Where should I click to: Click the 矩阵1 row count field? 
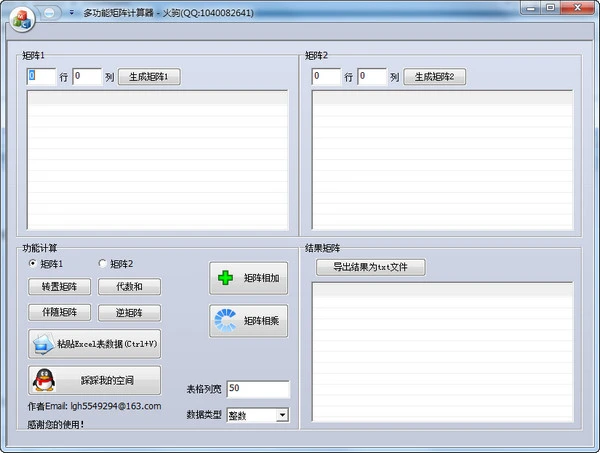pos(41,76)
